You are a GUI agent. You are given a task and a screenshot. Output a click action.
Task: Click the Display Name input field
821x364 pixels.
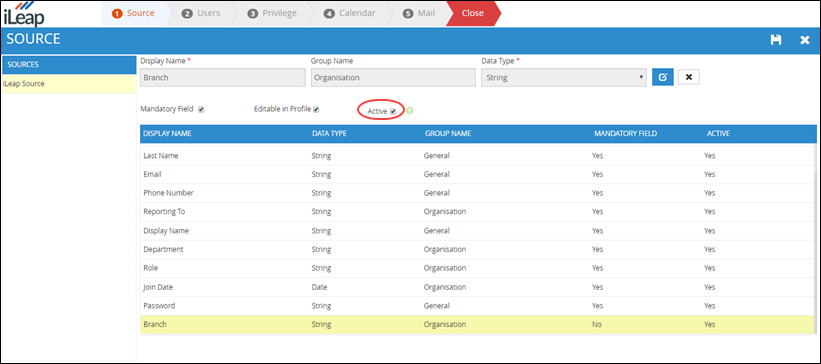pyautogui.click(x=223, y=78)
